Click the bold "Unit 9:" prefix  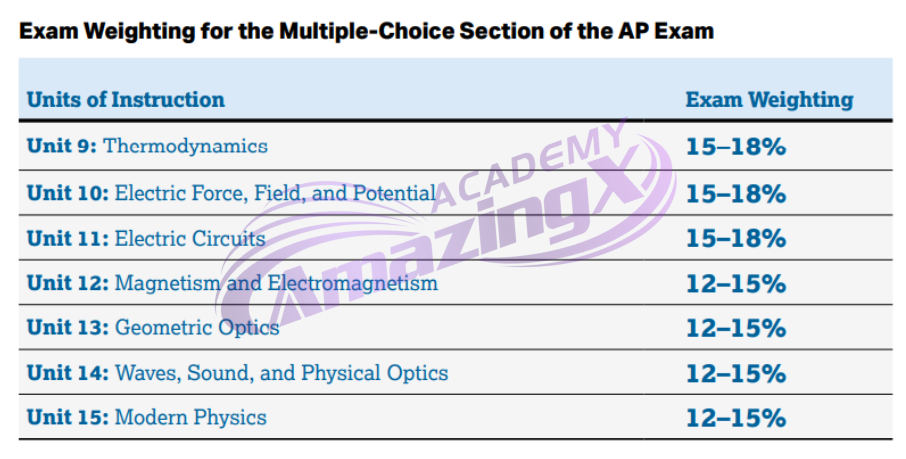62,146
